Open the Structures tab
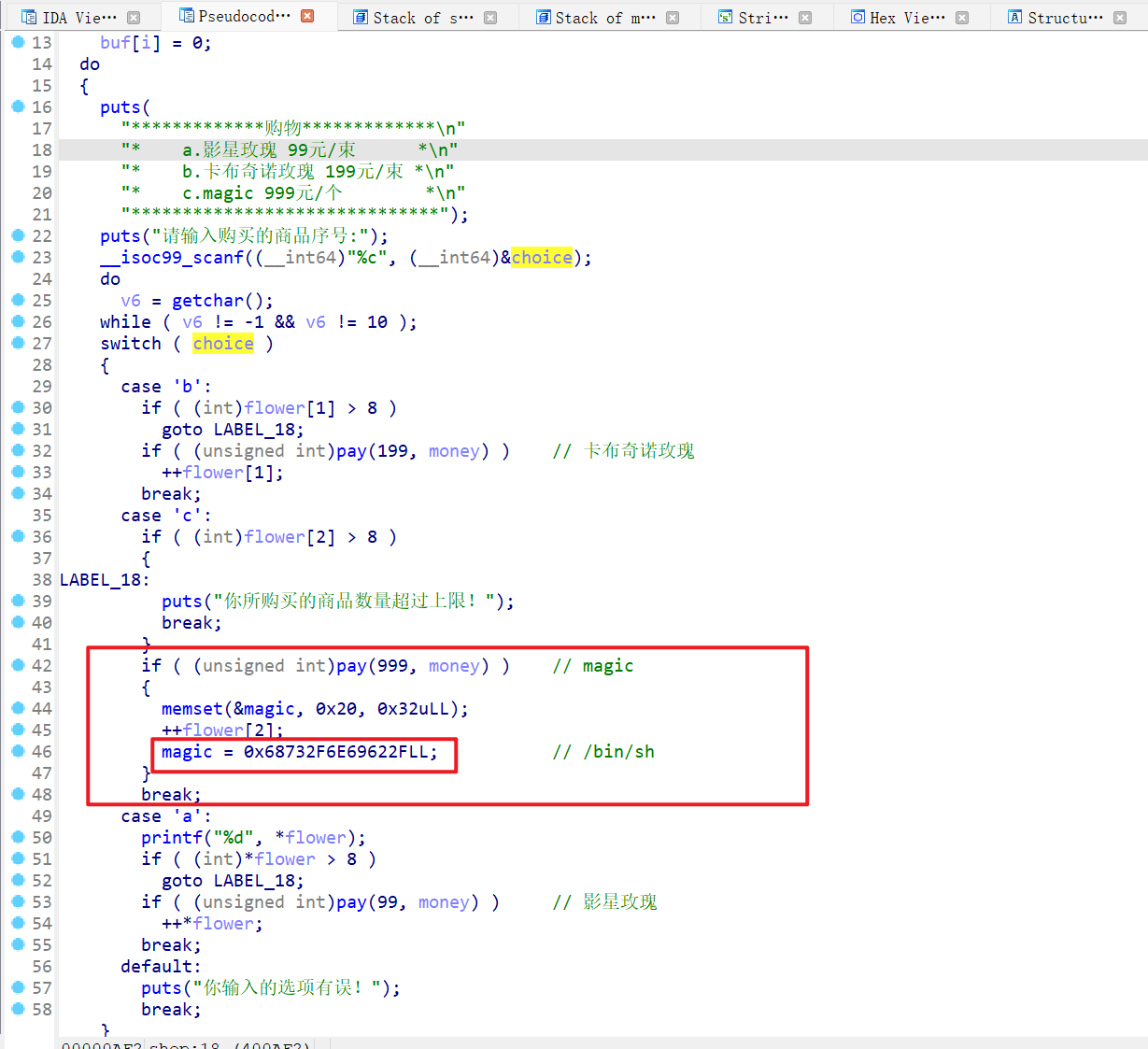1148x1049 pixels. (x=1064, y=18)
